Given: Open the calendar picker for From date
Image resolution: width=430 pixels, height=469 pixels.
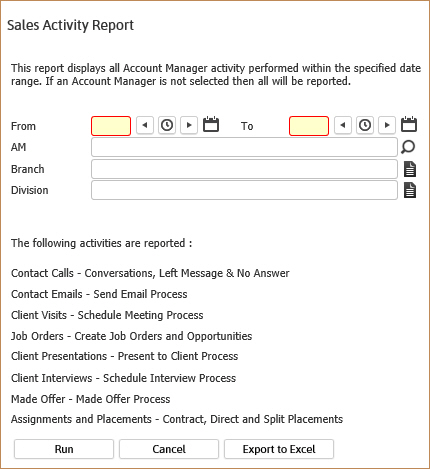Looking at the screenshot, I should 211,124.
